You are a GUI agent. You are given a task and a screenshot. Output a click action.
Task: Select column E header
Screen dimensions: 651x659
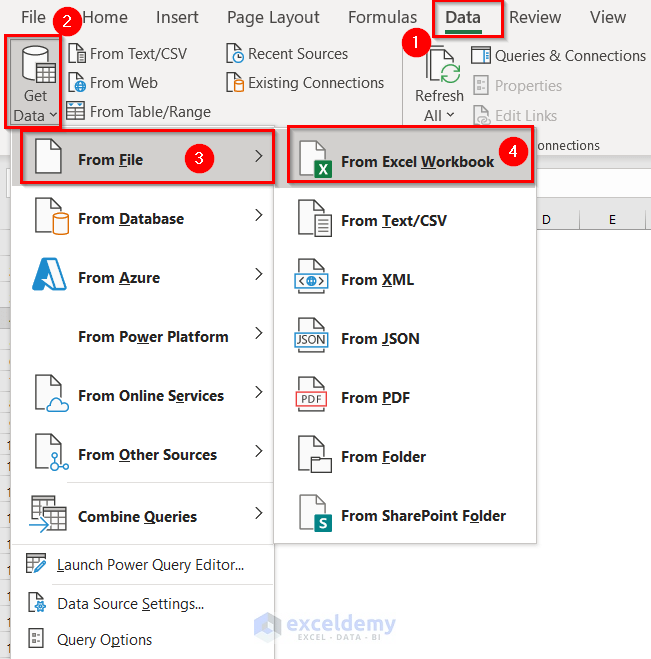pyautogui.click(x=612, y=219)
